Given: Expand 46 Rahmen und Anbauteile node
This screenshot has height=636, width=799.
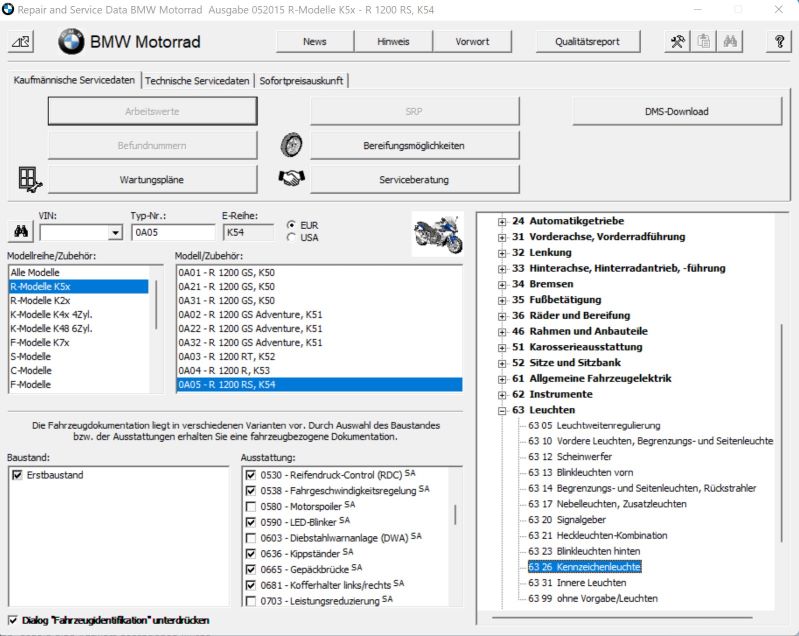Looking at the screenshot, I should pos(502,332).
